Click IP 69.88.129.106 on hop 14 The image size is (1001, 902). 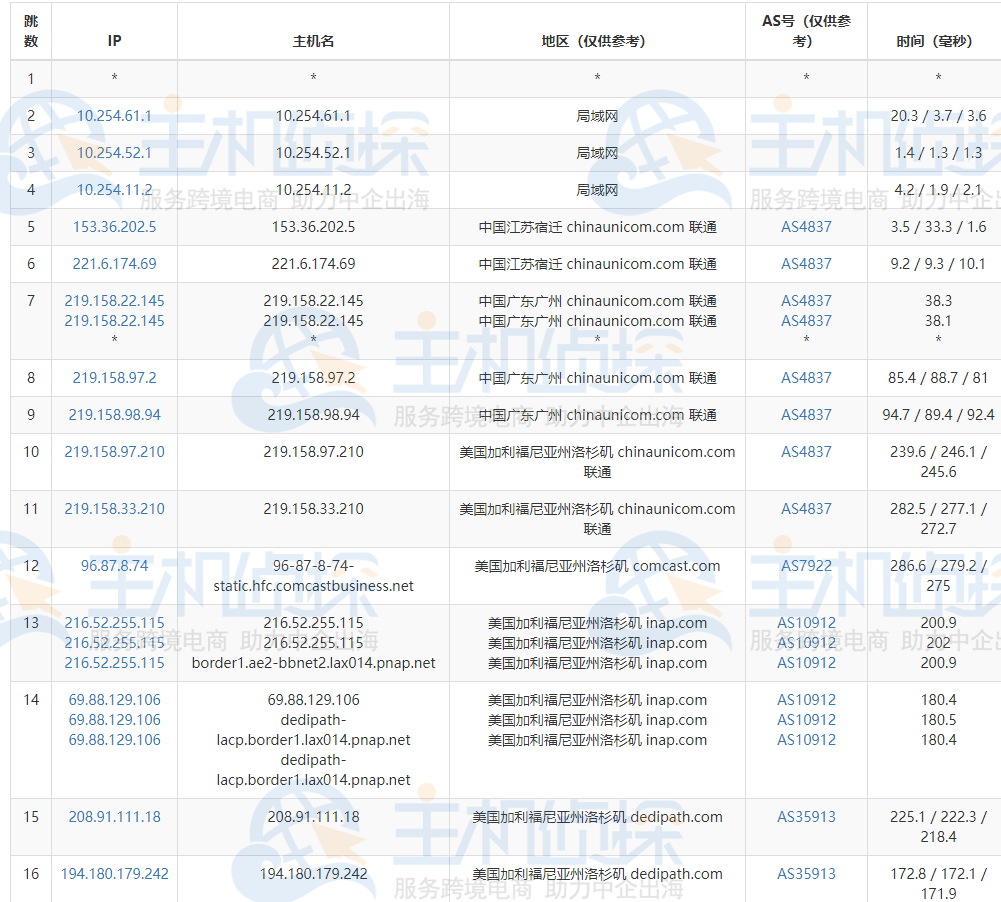(114, 699)
